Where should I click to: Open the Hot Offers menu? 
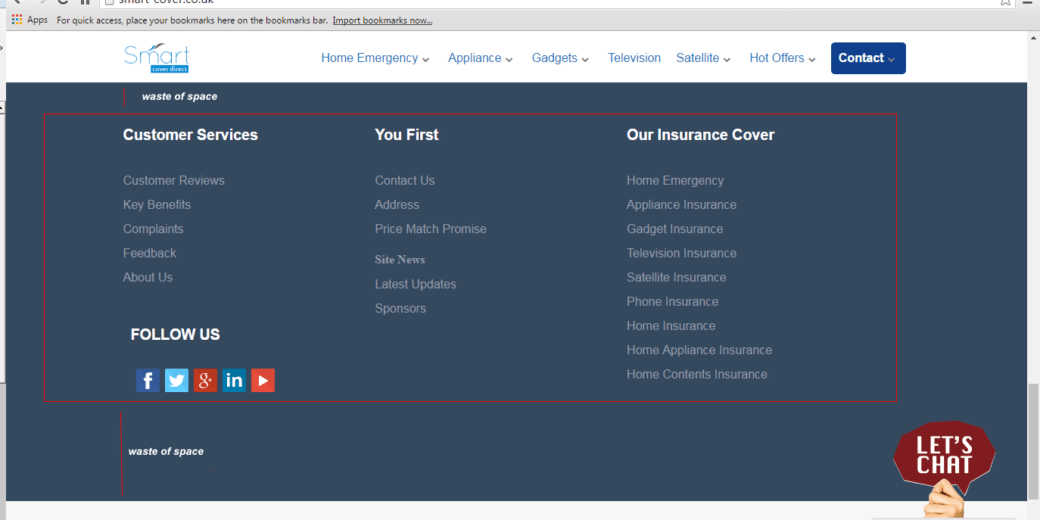click(782, 58)
